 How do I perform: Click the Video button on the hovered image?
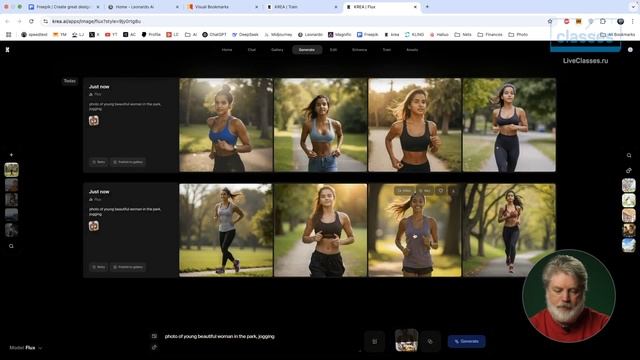(x=404, y=191)
